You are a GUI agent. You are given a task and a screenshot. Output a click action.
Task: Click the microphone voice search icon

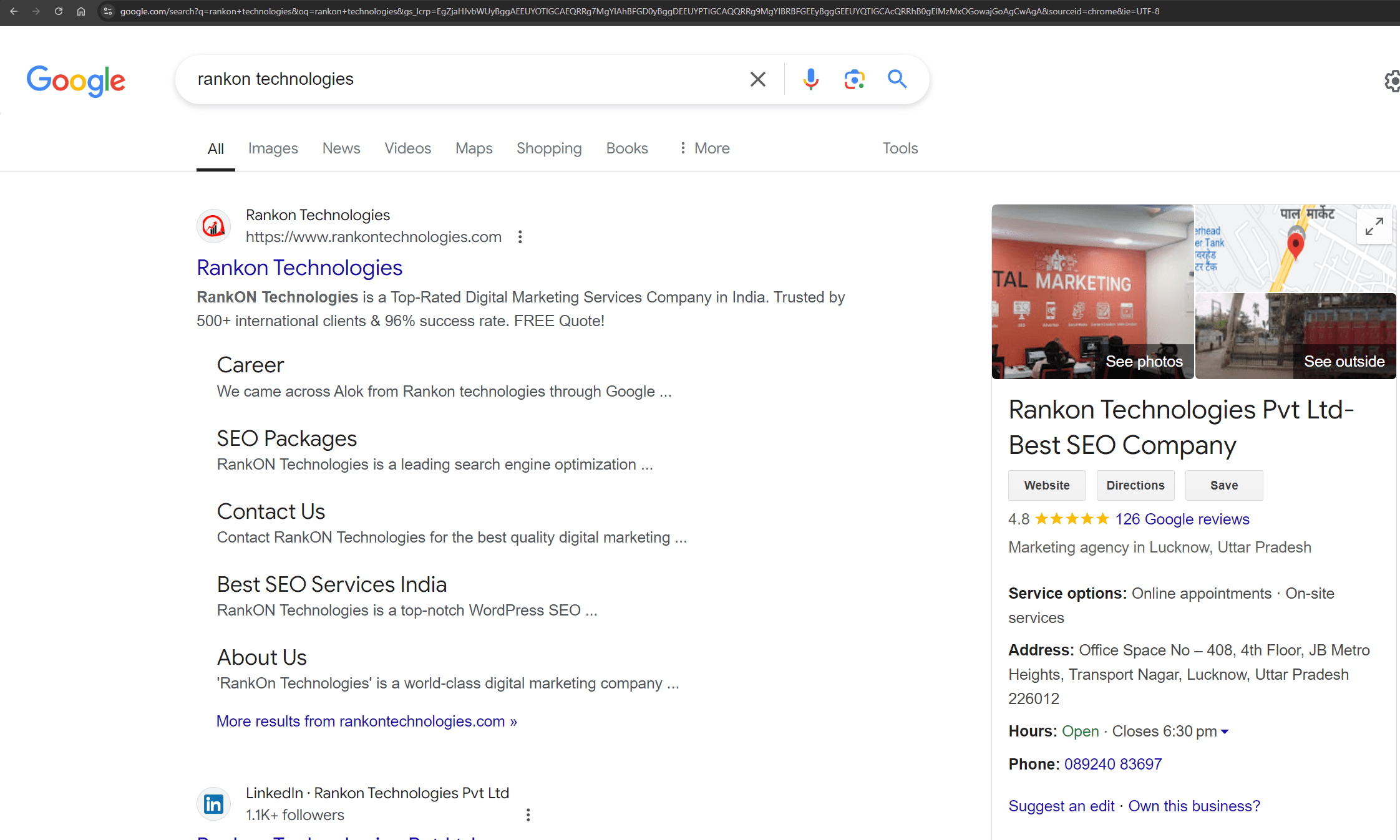pyautogui.click(x=810, y=79)
